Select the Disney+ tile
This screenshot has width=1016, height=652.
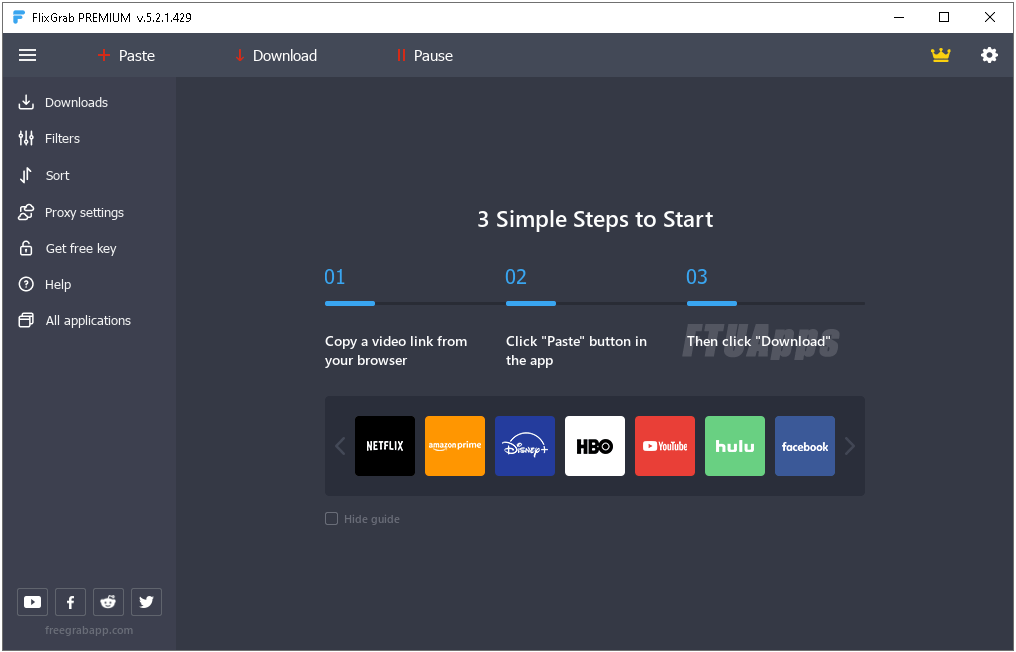525,446
